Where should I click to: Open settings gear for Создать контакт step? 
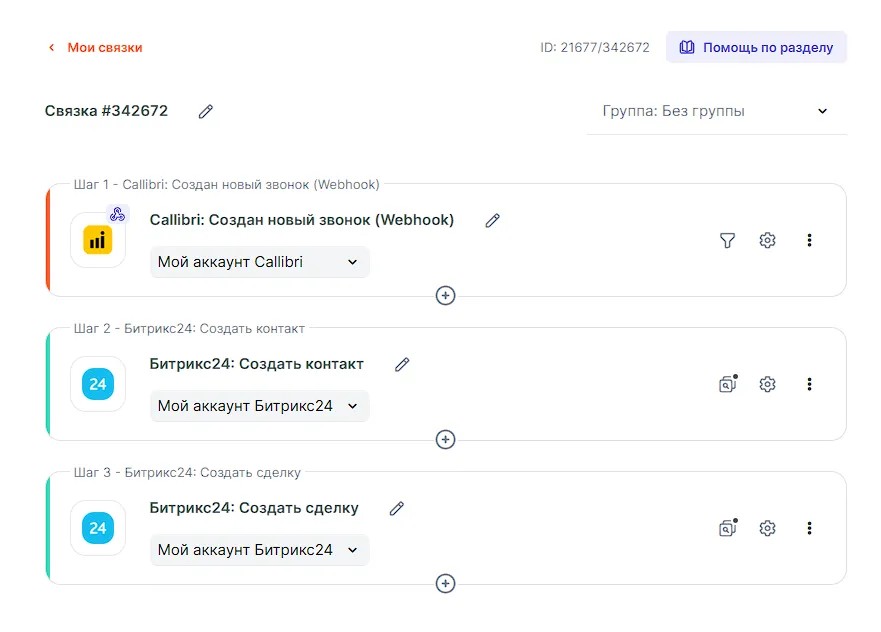pyautogui.click(x=767, y=384)
